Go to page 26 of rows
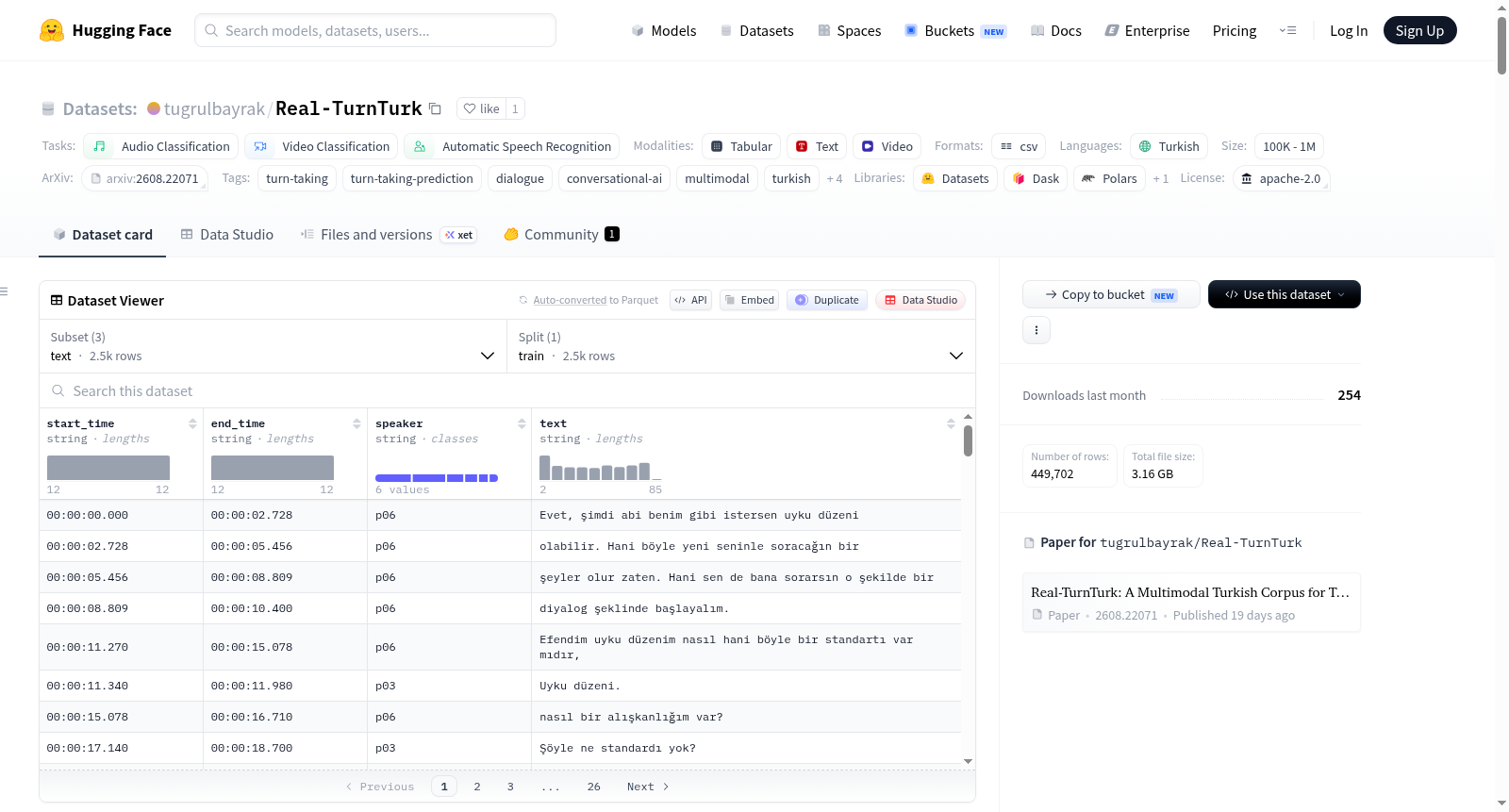1509x812 pixels. coord(593,787)
